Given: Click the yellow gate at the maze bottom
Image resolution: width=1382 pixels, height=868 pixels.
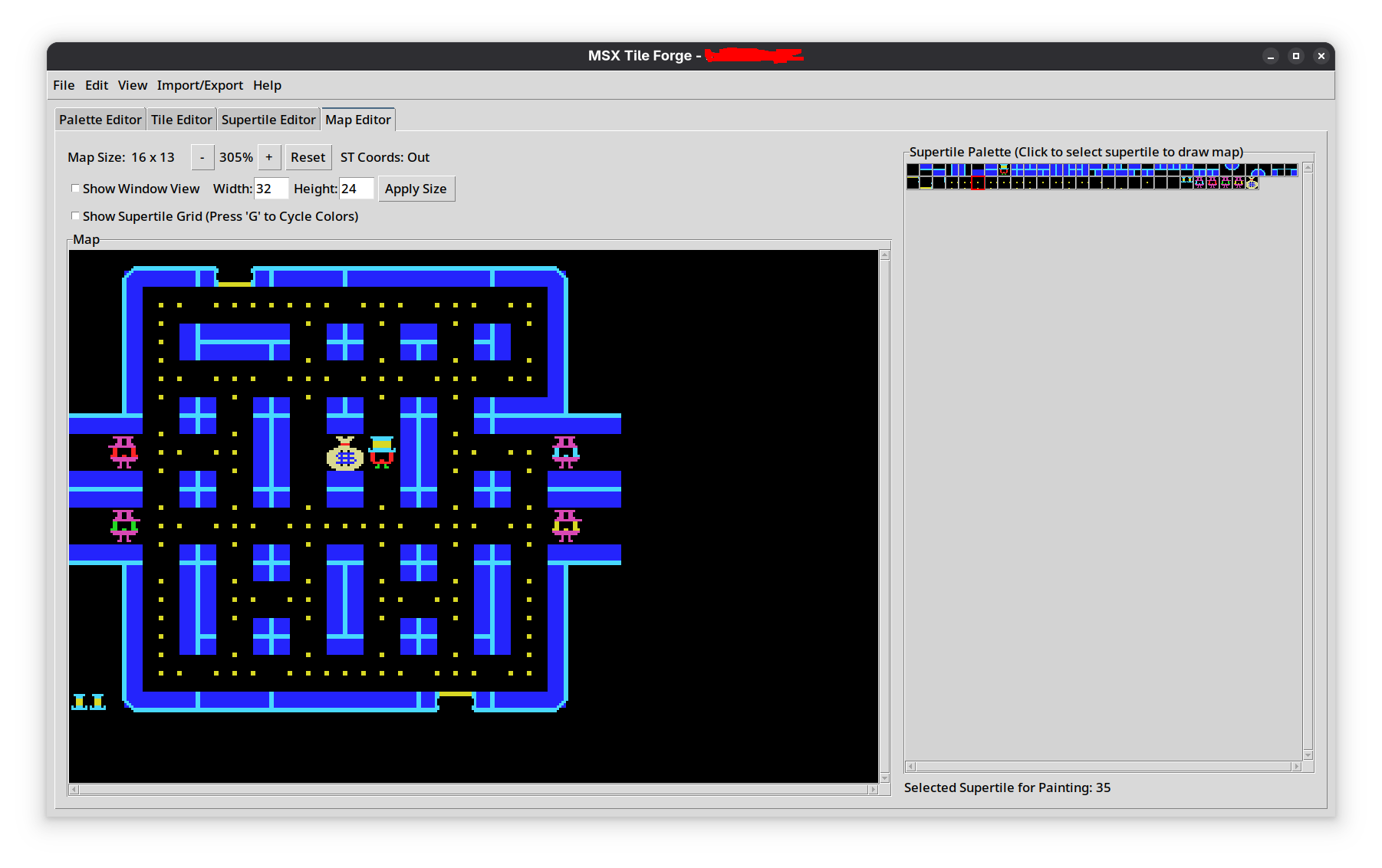Looking at the screenshot, I should coord(456,694).
